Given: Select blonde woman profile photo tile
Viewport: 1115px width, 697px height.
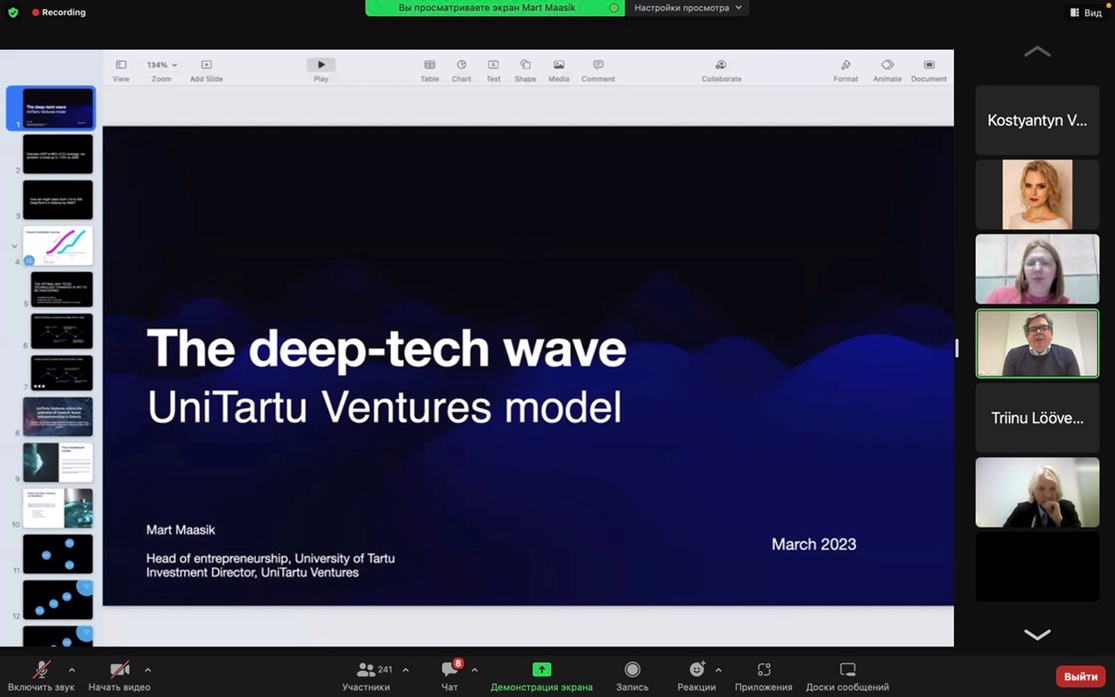Looking at the screenshot, I should (1037, 194).
